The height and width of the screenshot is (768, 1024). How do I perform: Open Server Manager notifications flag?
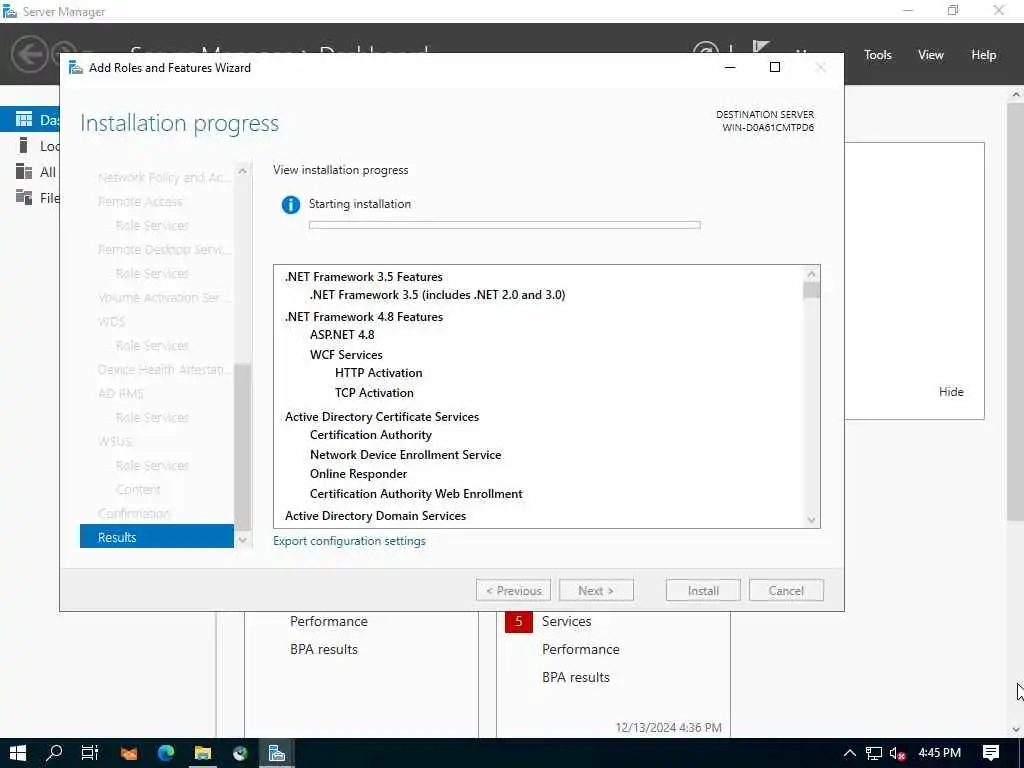point(760,47)
